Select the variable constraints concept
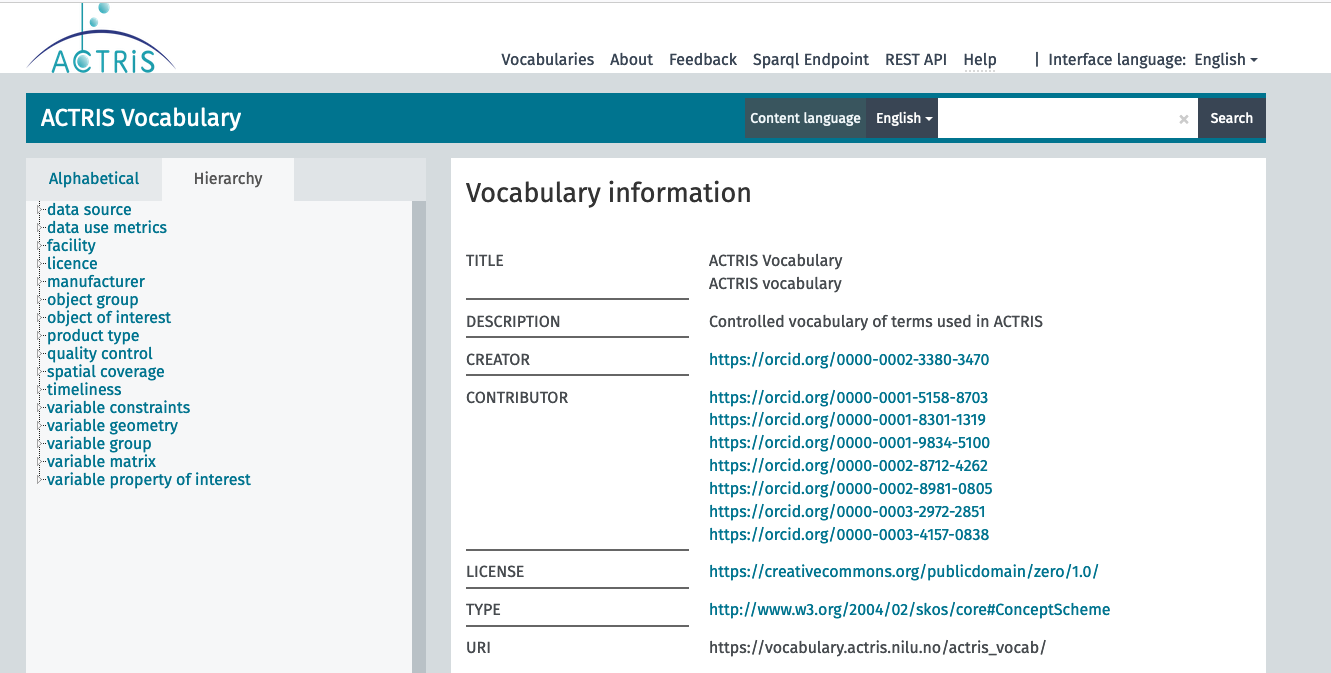 coord(118,408)
